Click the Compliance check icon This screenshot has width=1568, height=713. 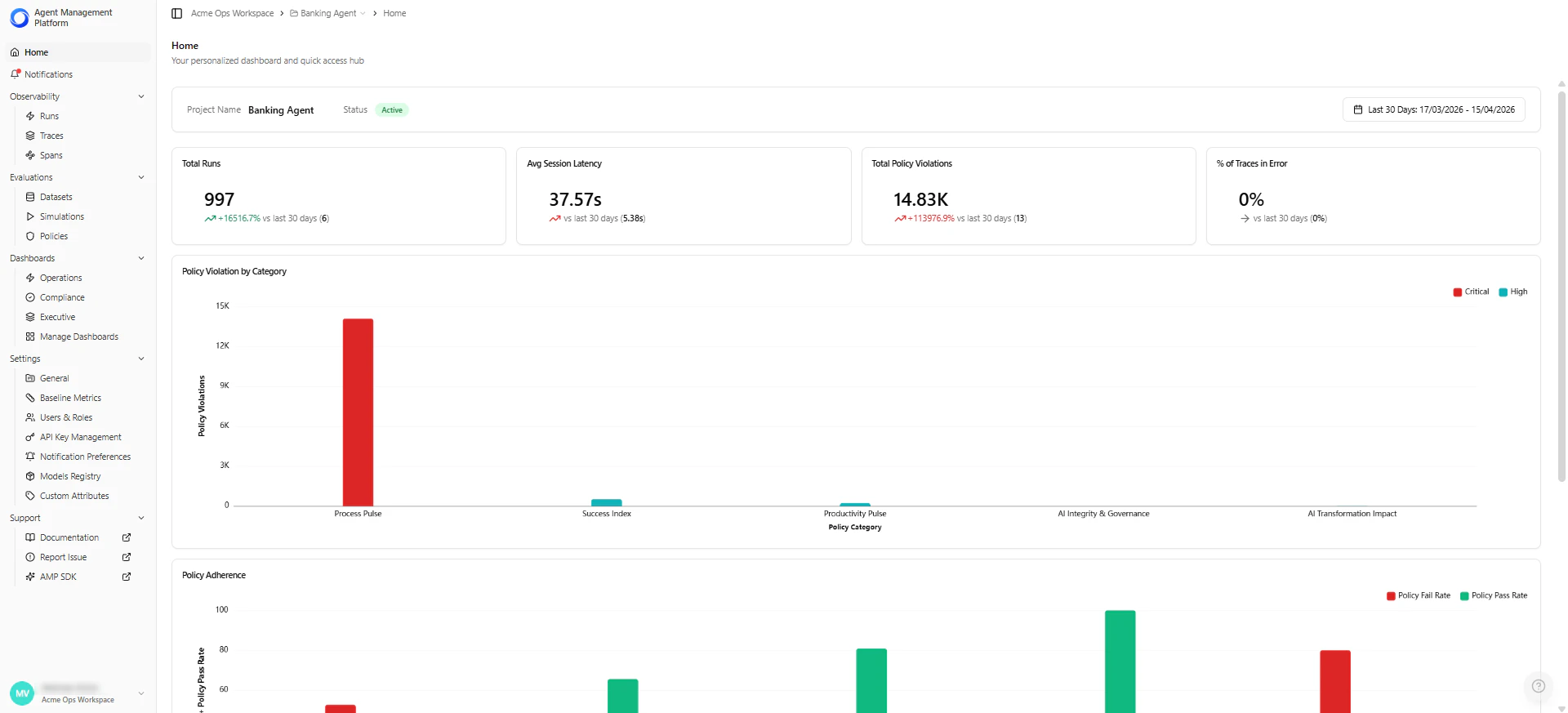coord(30,297)
